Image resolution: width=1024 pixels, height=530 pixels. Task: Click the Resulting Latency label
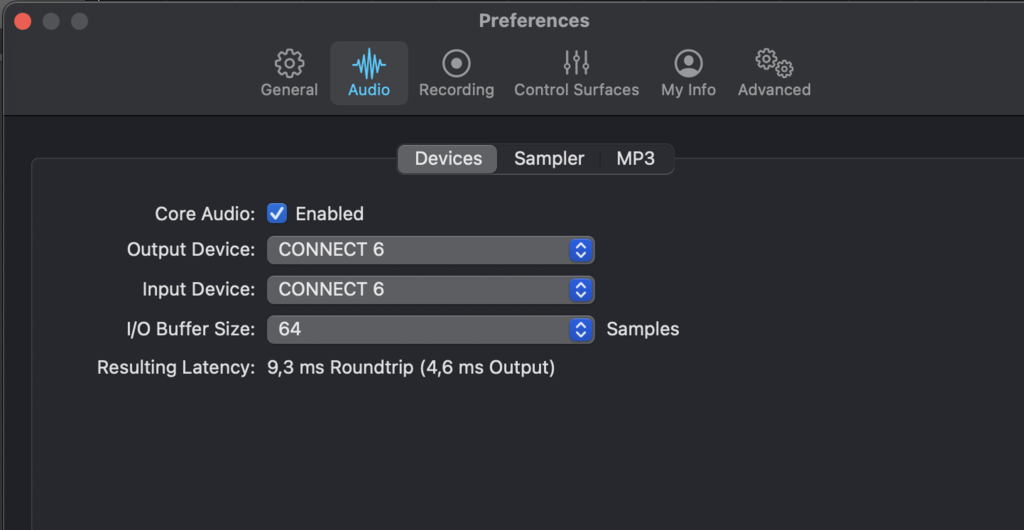(x=176, y=367)
